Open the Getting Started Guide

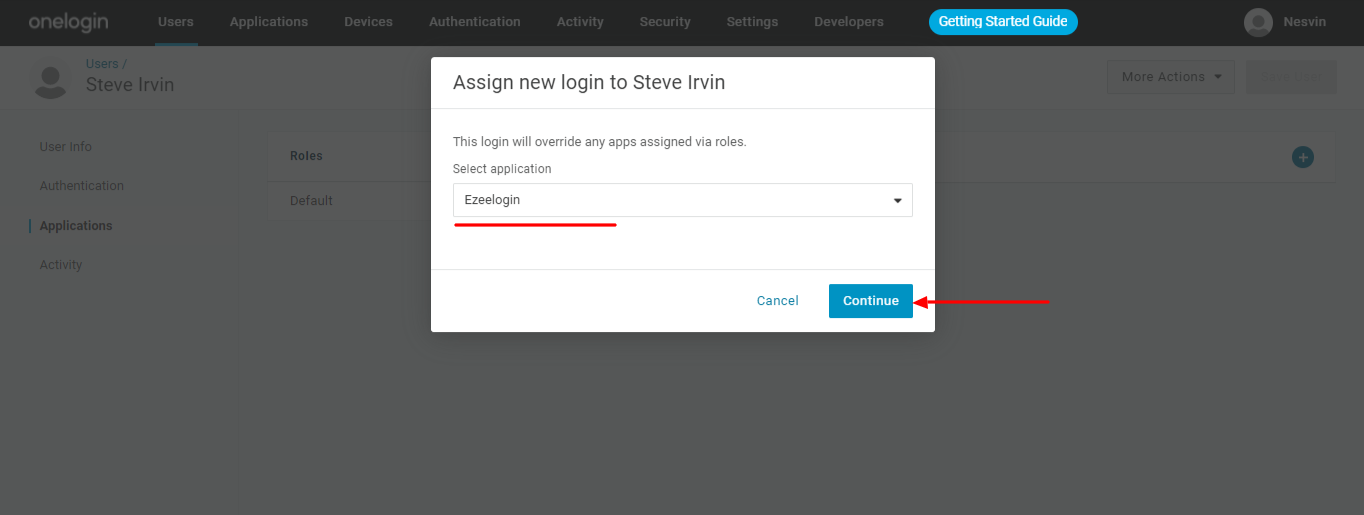(1003, 22)
